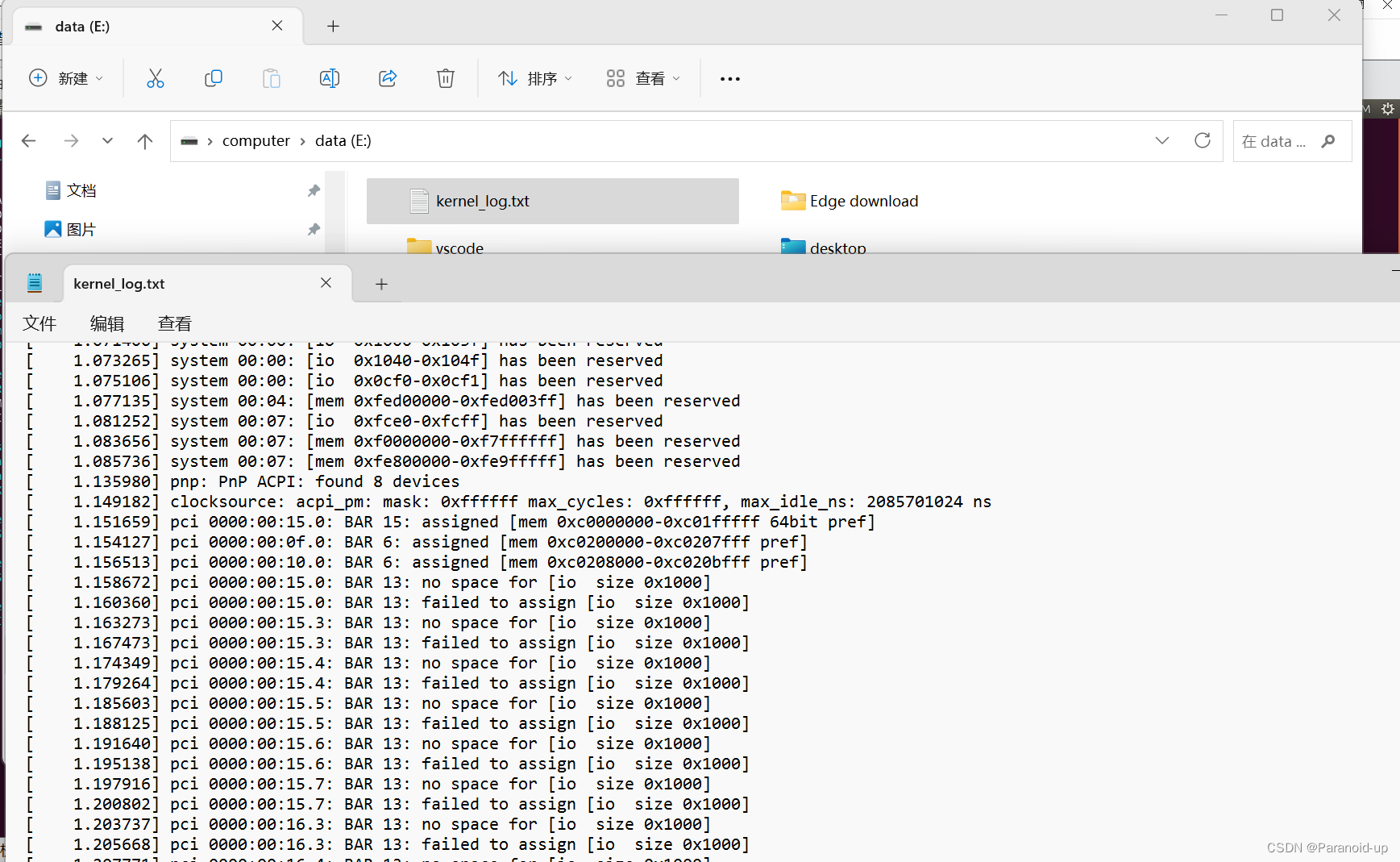Go back with the left arrow in Explorer
The width and height of the screenshot is (1400, 862).
[29, 141]
